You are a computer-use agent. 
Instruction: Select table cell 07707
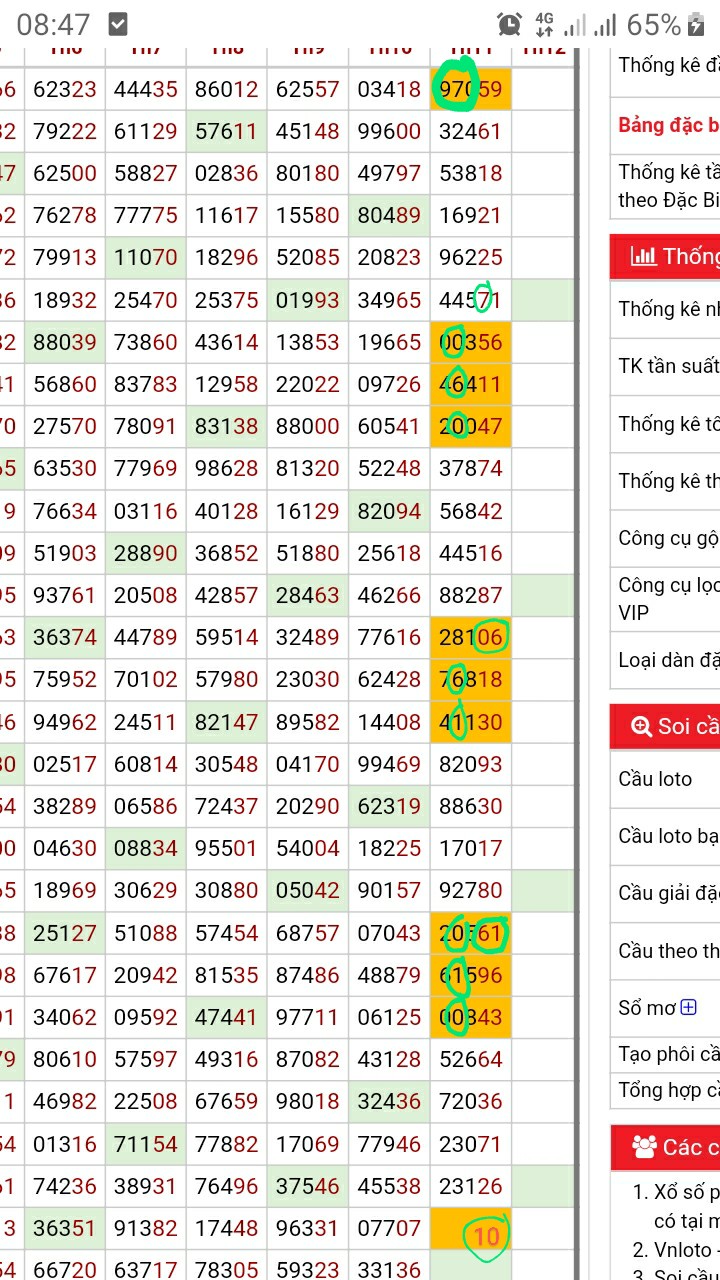389,1228
